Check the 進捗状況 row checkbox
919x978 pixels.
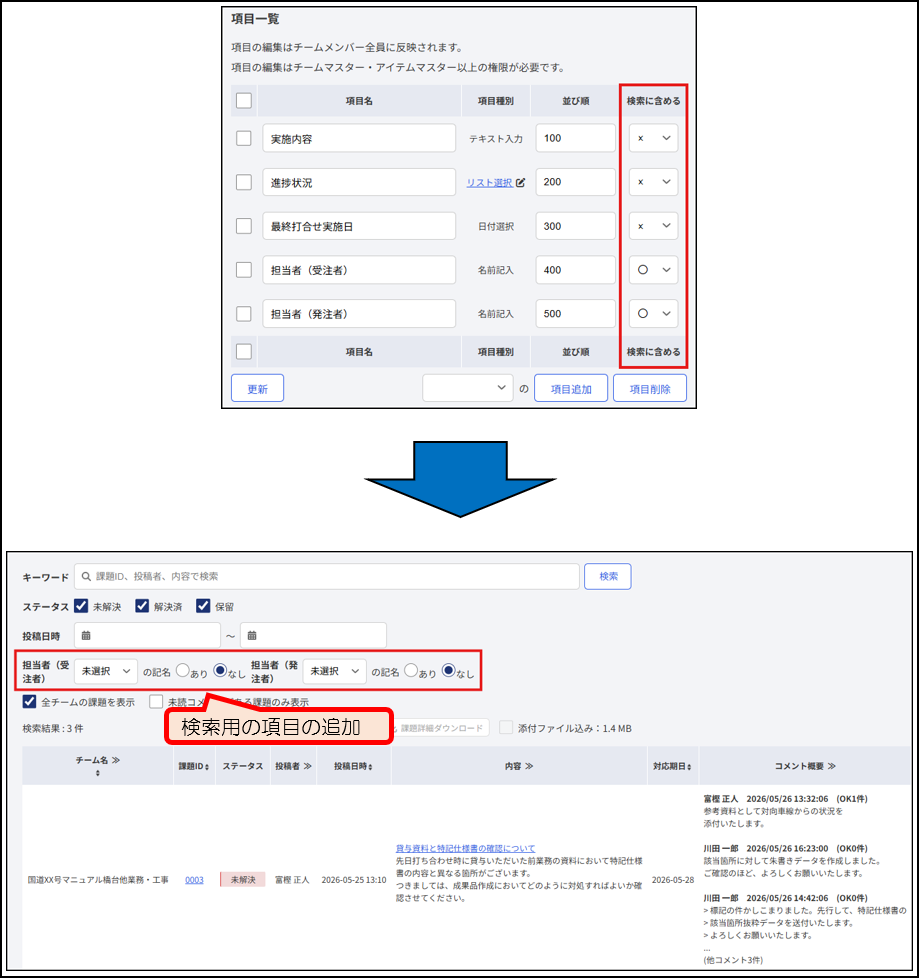coord(244,182)
